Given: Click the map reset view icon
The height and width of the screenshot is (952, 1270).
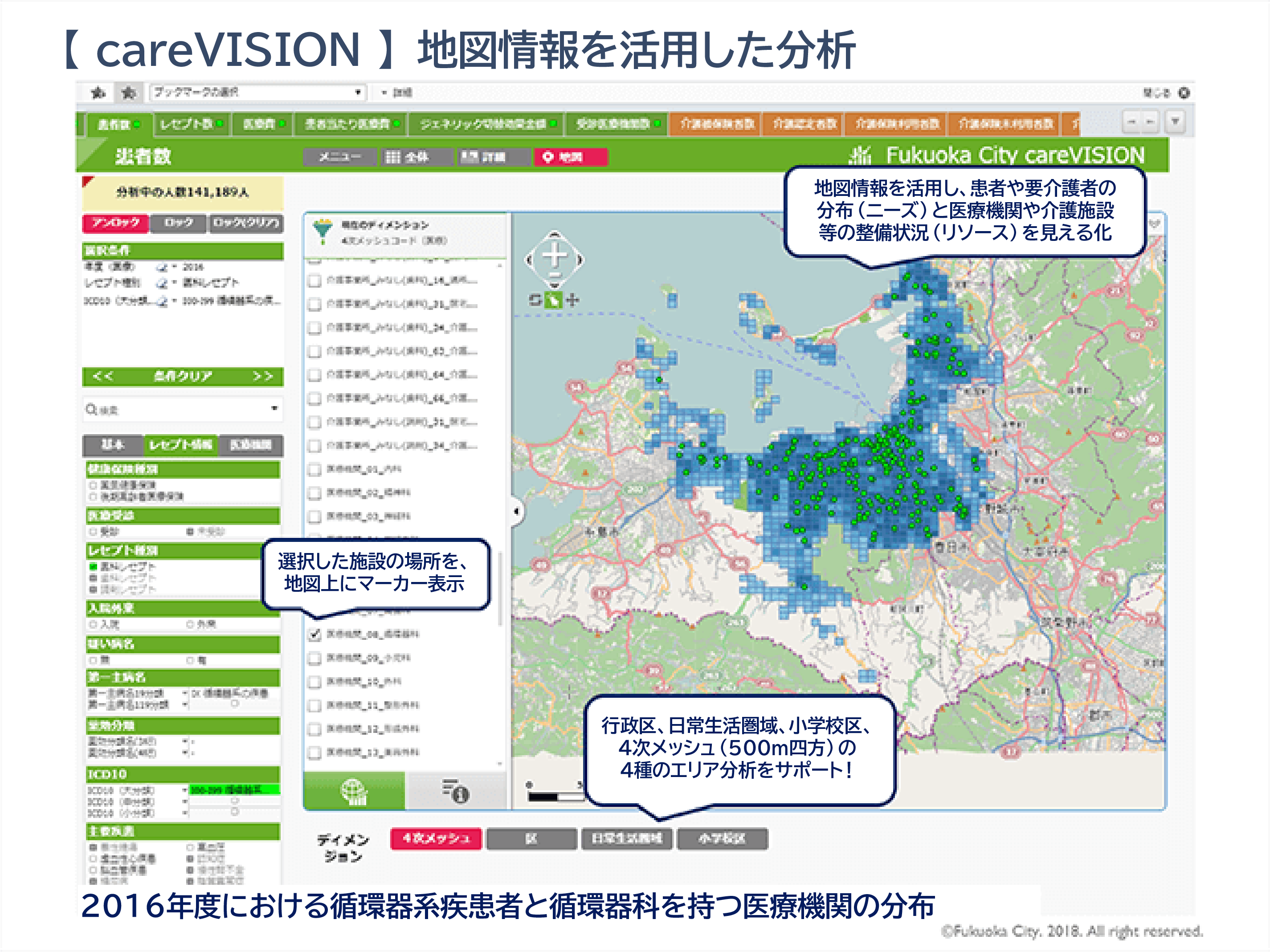Looking at the screenshot, I should [535, 300].
